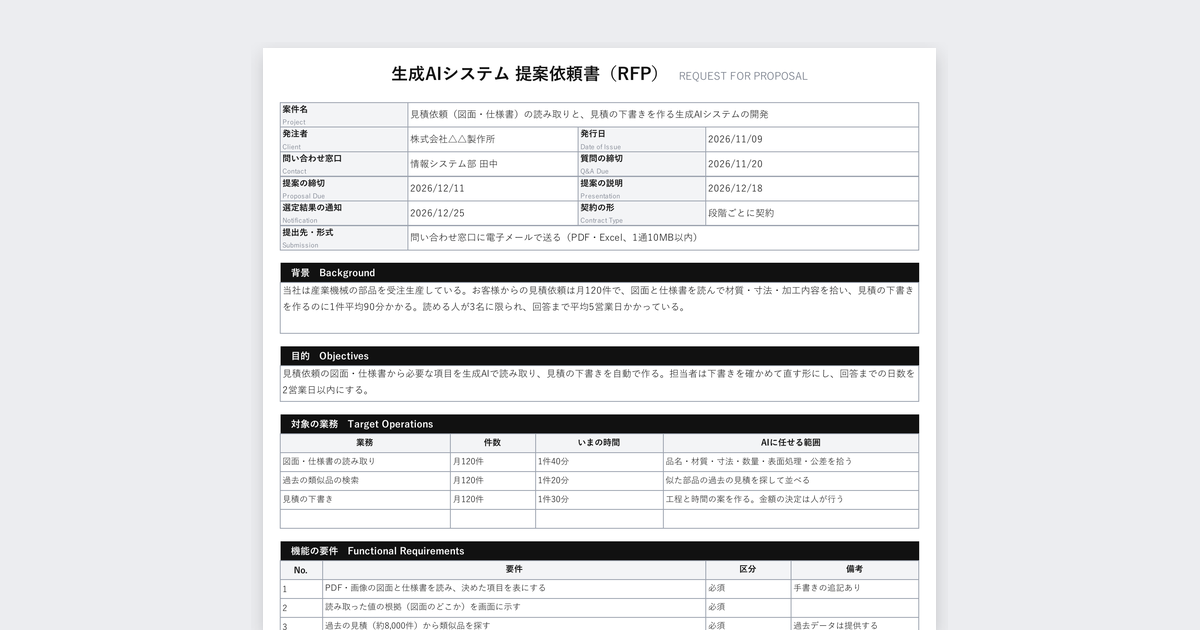Click the note 過去データは提供する
The height and width of the screenshot is (630, 1200).
(x=835, y=625)
